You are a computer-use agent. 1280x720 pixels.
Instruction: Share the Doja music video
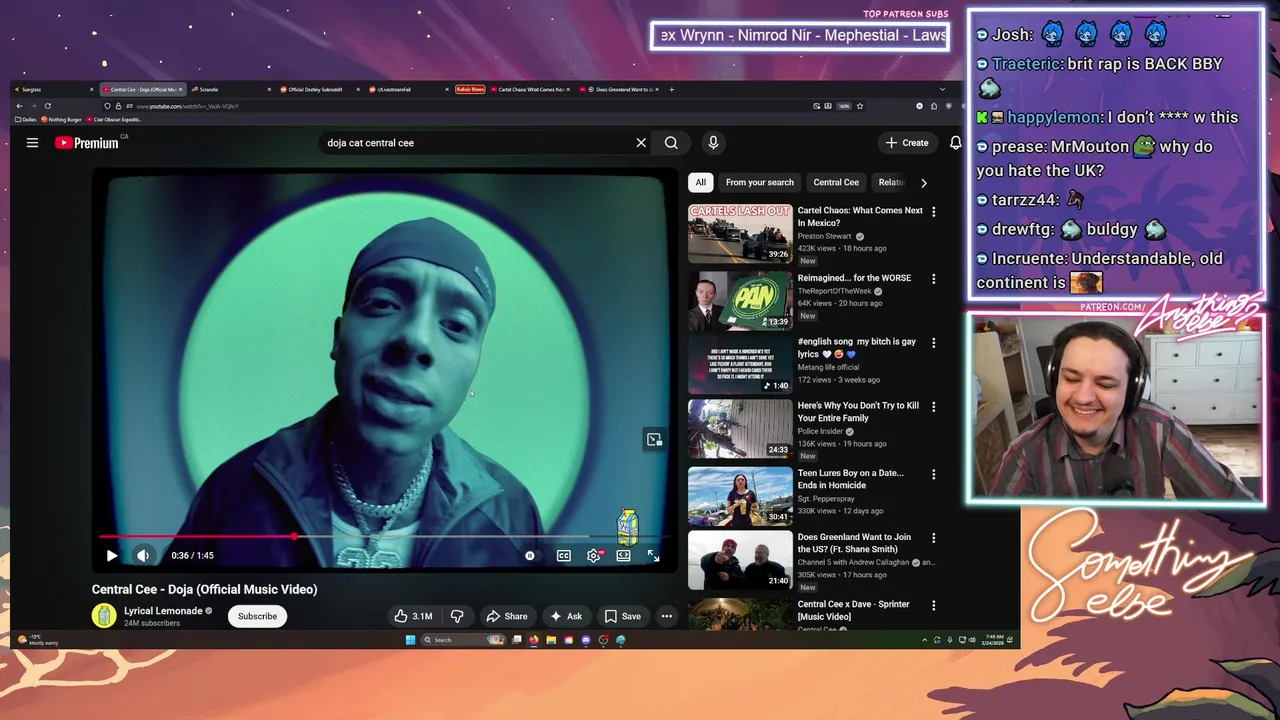506,616
